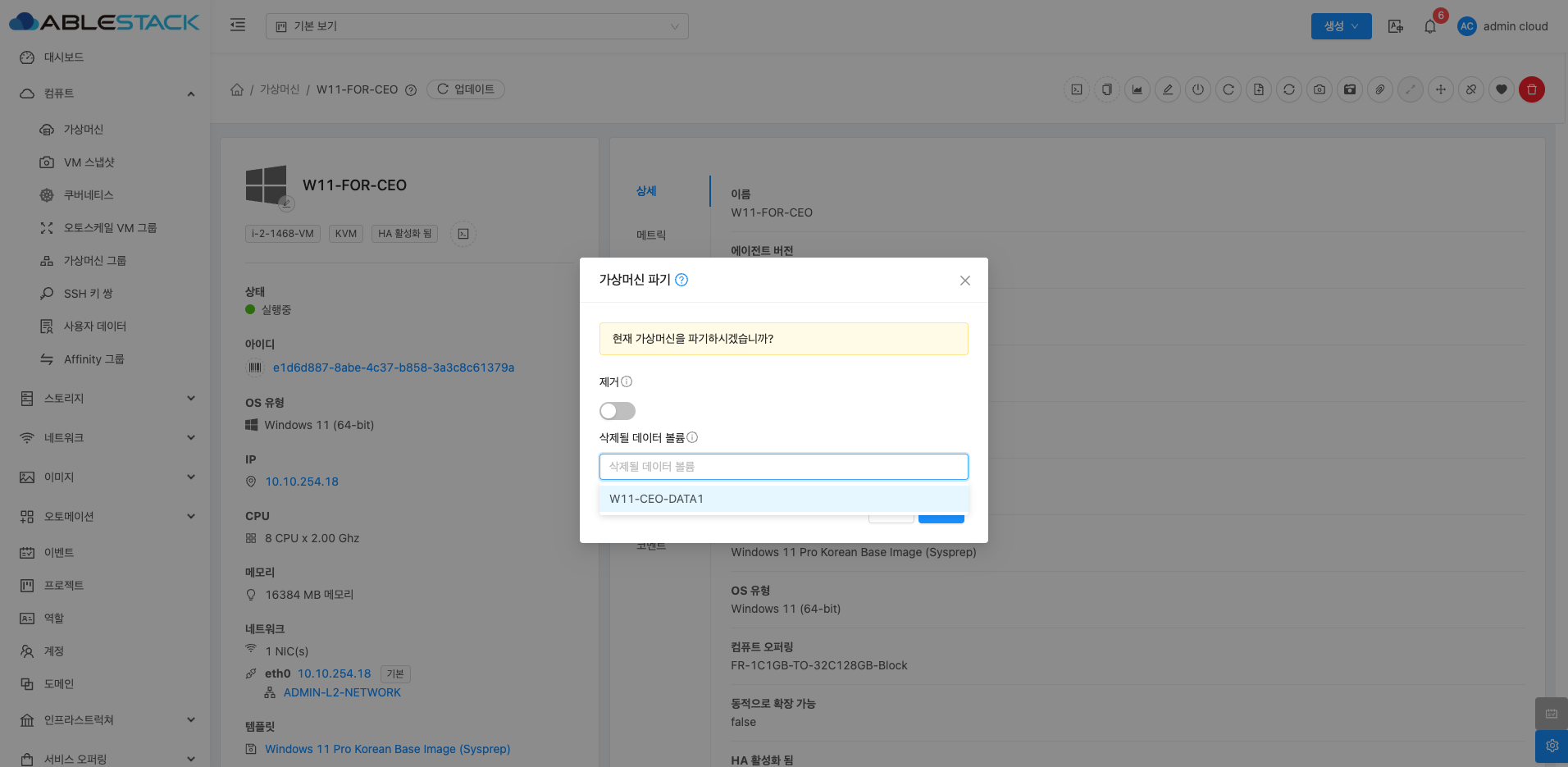Close the 가상머신 파기 dialog
Screen dimensions: 1568x767
965,281
